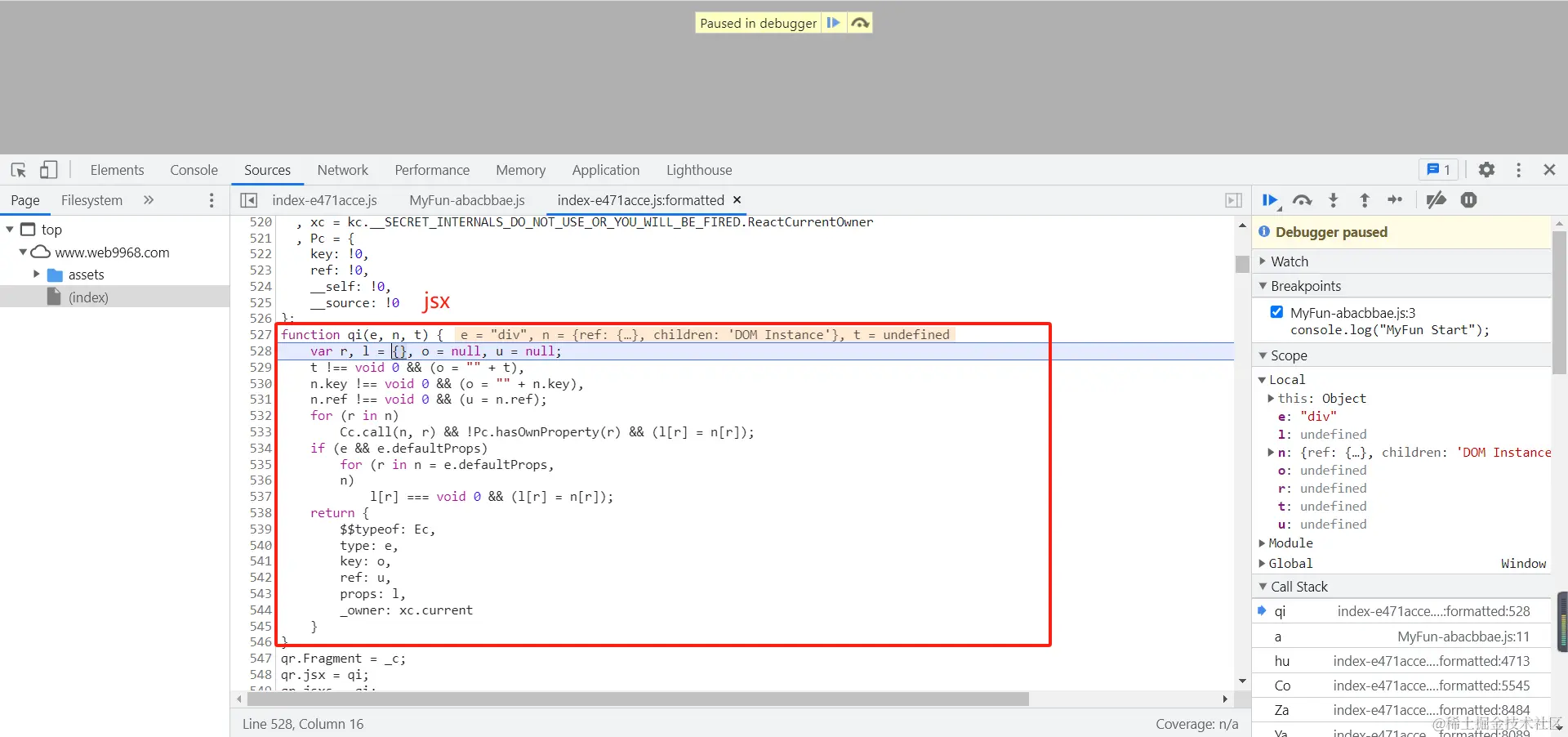The image size is (1568, 737).
Task: Click variable e: "div" in scope
Action: (x=1307, y=417)
